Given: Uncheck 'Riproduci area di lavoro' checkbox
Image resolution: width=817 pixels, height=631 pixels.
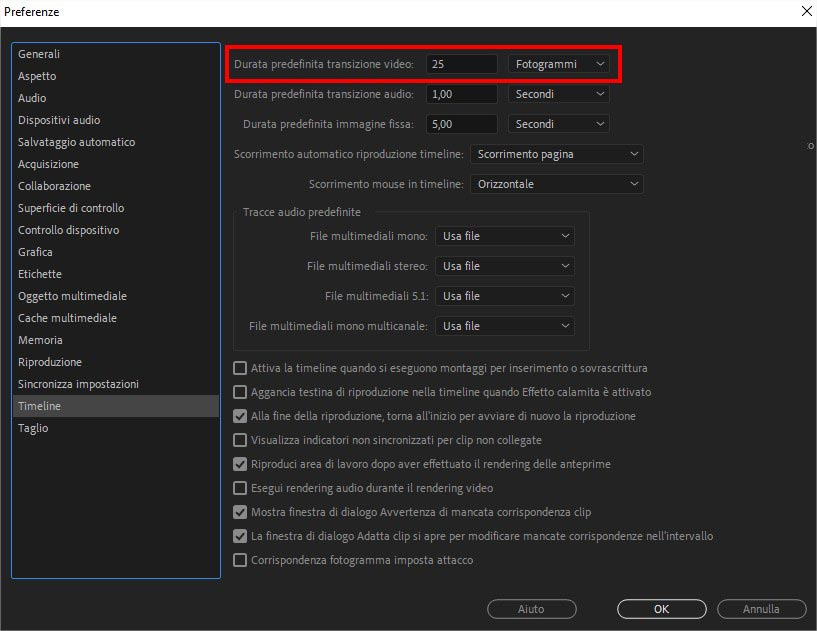Looking at the screenshot, I should (240, 464).
